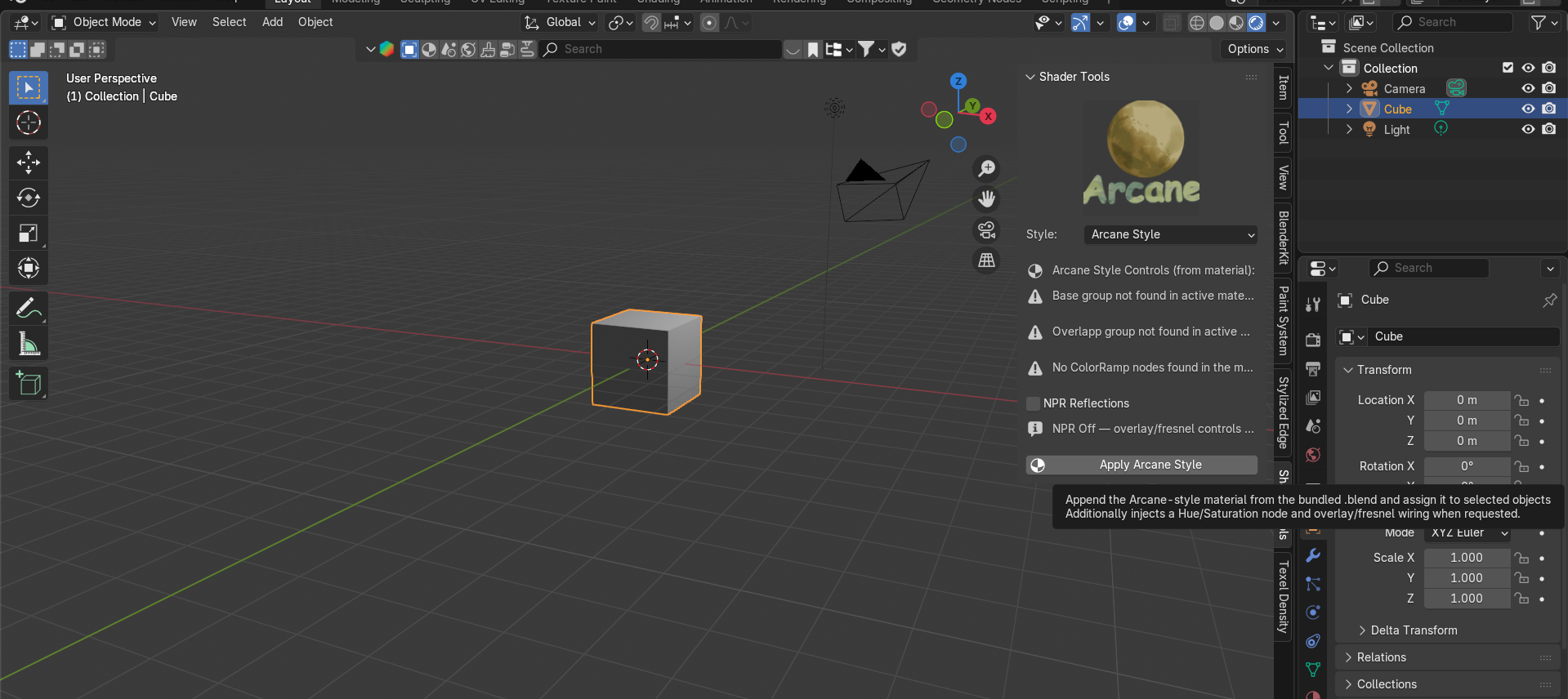Open the Modifiers wrench properties tab

[1313, 555]
